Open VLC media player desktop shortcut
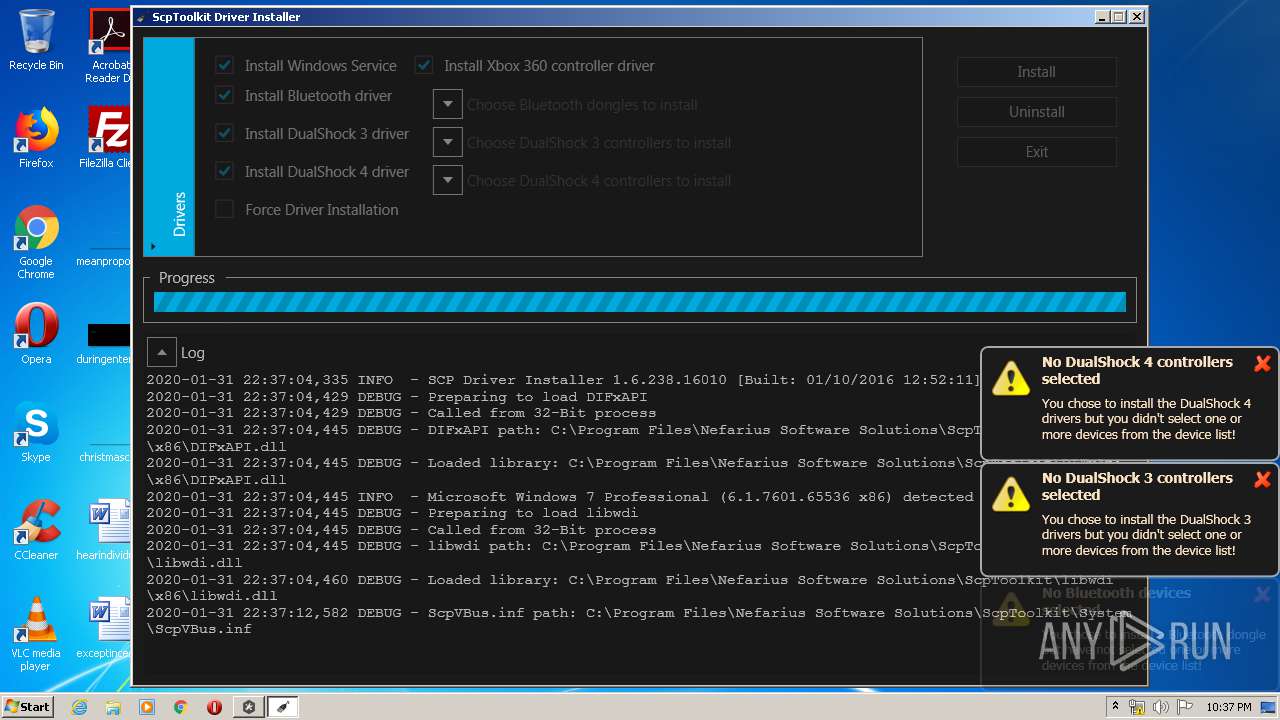This screenshot has width=1280, height=720. (x=36, y=634)
